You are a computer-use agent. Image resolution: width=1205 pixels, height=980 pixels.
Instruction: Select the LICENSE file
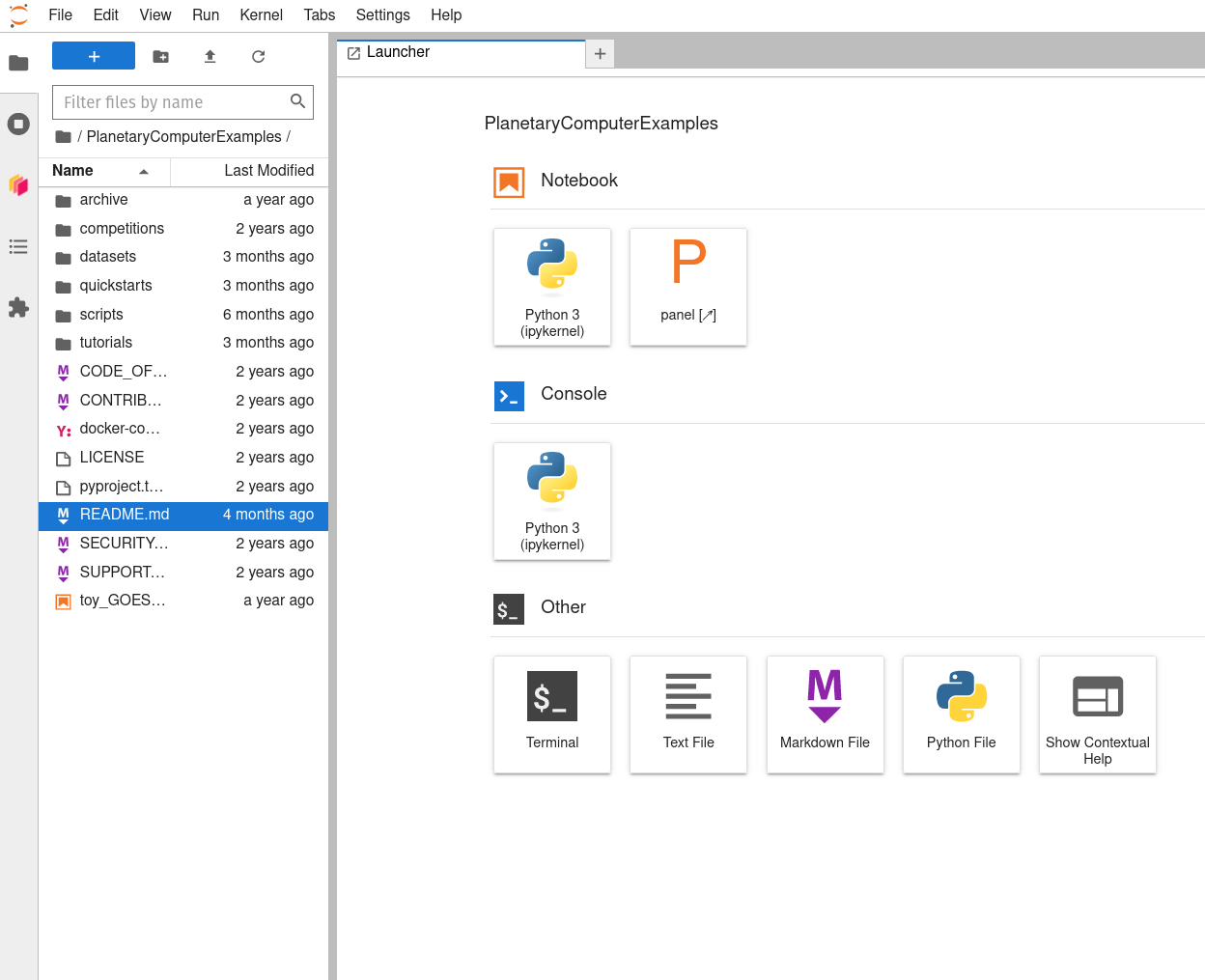[x=183, y=458]
